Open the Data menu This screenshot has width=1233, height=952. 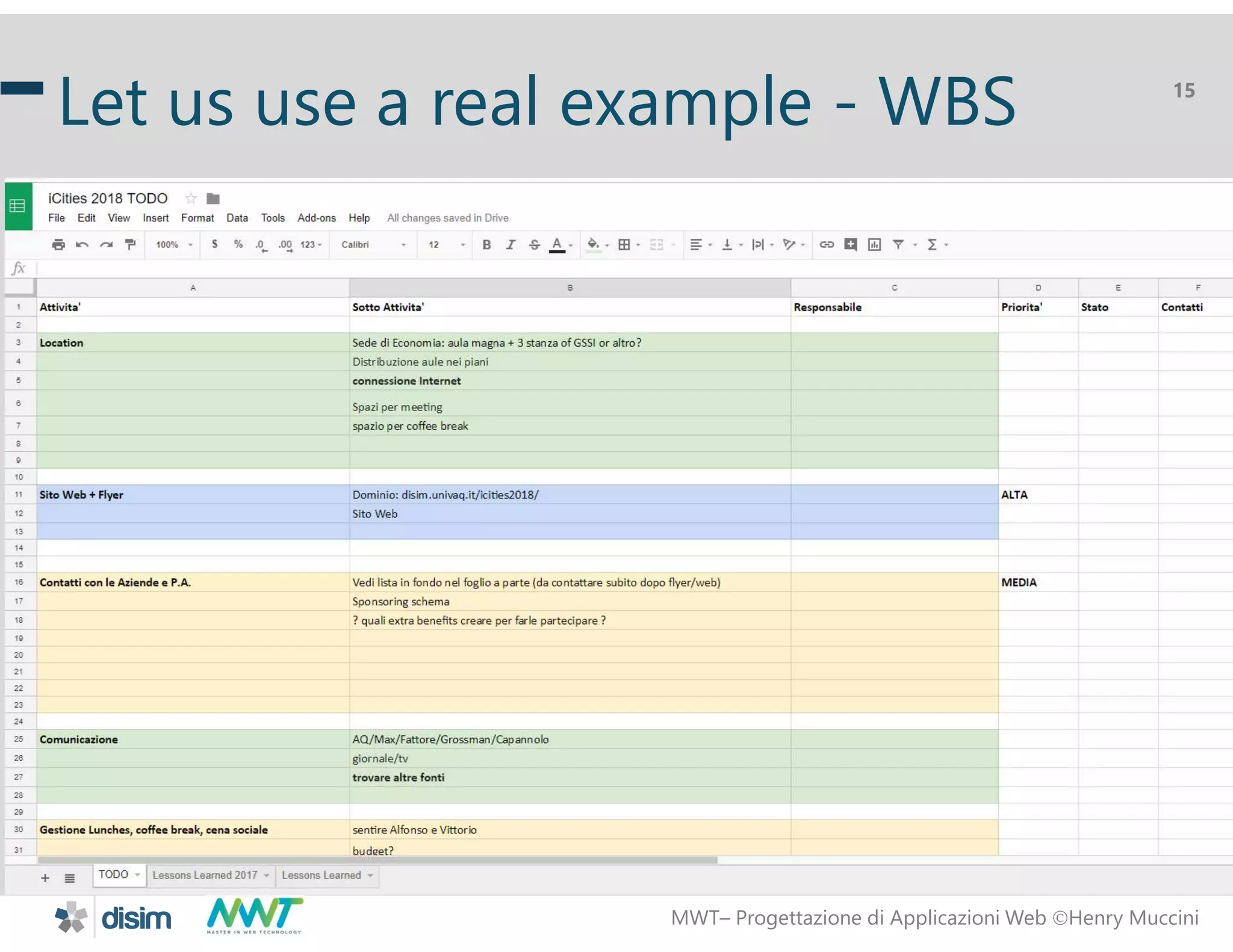pyautogui.click(x=237, y=218)
